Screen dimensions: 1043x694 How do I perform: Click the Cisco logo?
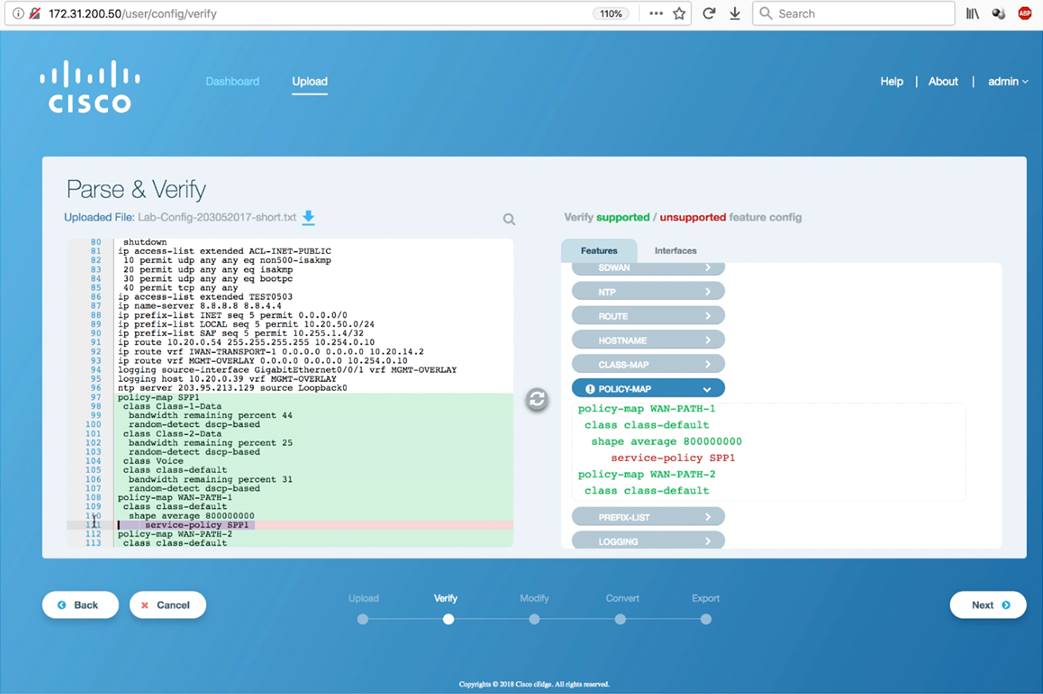(90, 87)
